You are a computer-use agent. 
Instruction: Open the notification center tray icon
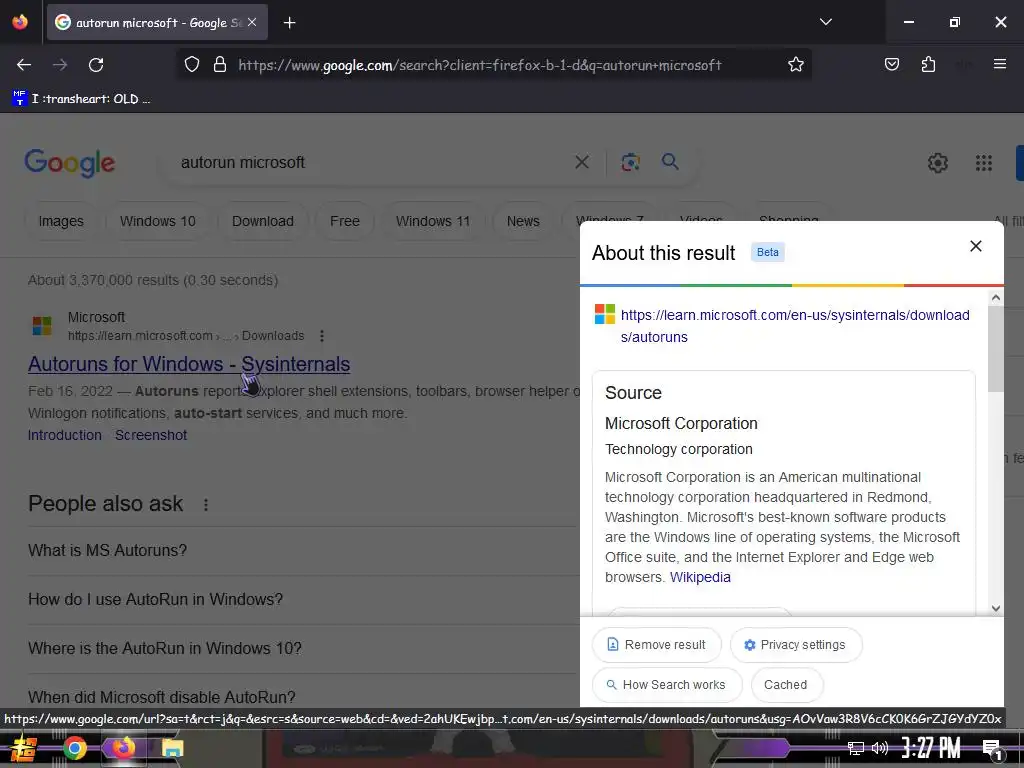[992, 749]
